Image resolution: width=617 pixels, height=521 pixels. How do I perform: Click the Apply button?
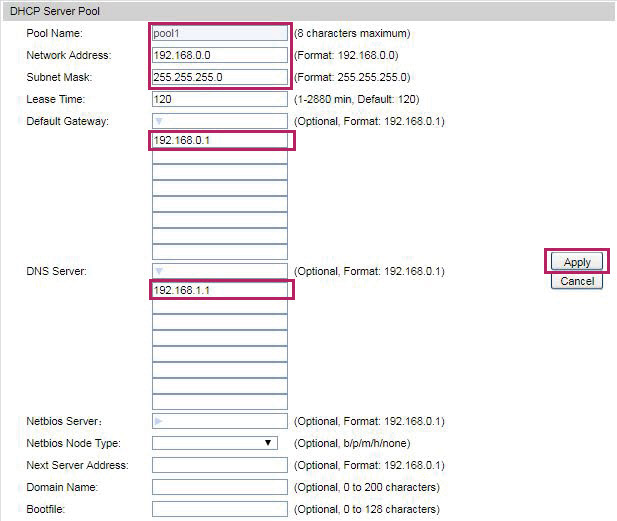click(x=577, y=262)
